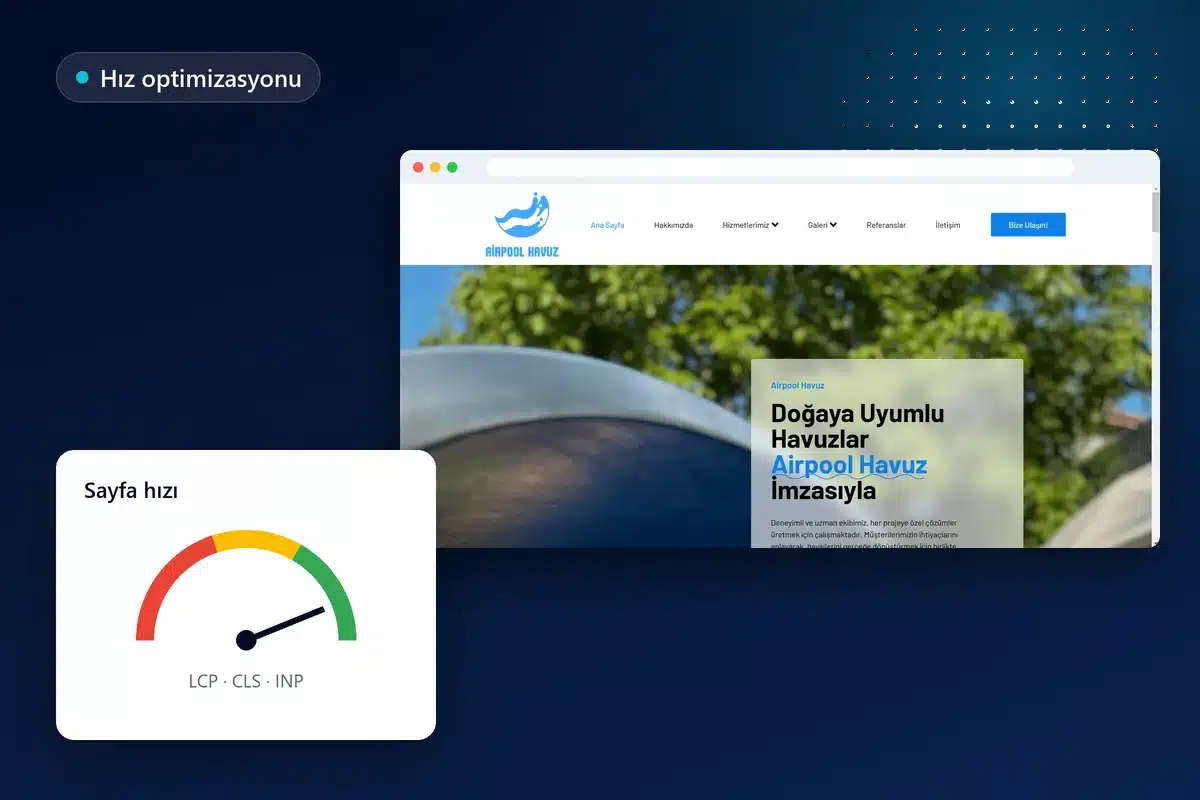Click the yellow minimize window dot
Image resolution: width=1200 pixels, height=800 pixels.
[435, 167]
